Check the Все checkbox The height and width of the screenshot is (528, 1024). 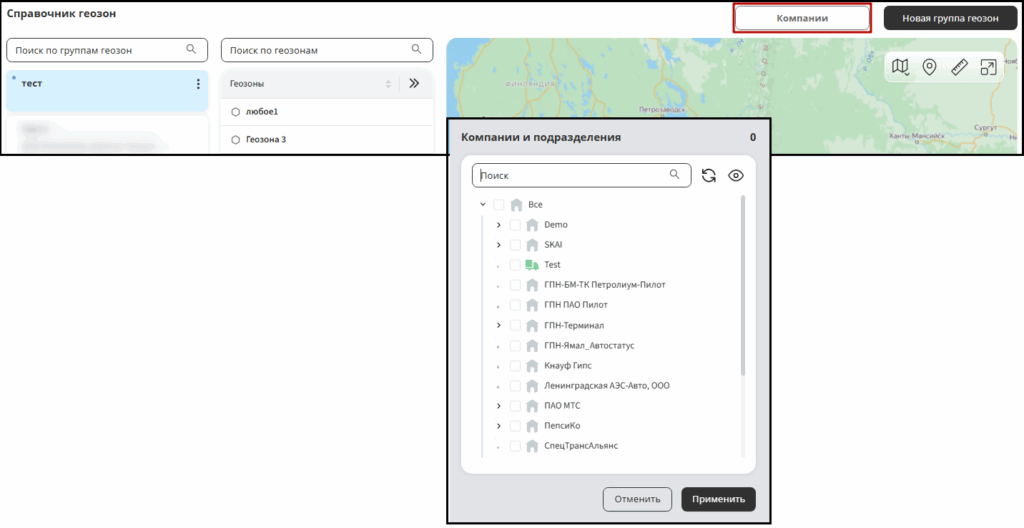(x=499, y=205)
